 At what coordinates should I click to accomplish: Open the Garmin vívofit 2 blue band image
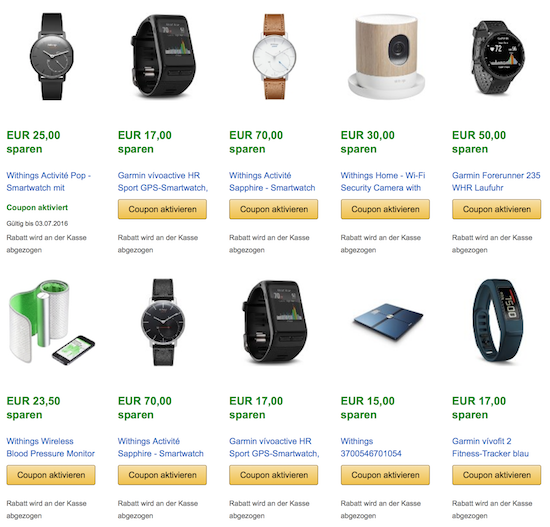pos(498,320)
